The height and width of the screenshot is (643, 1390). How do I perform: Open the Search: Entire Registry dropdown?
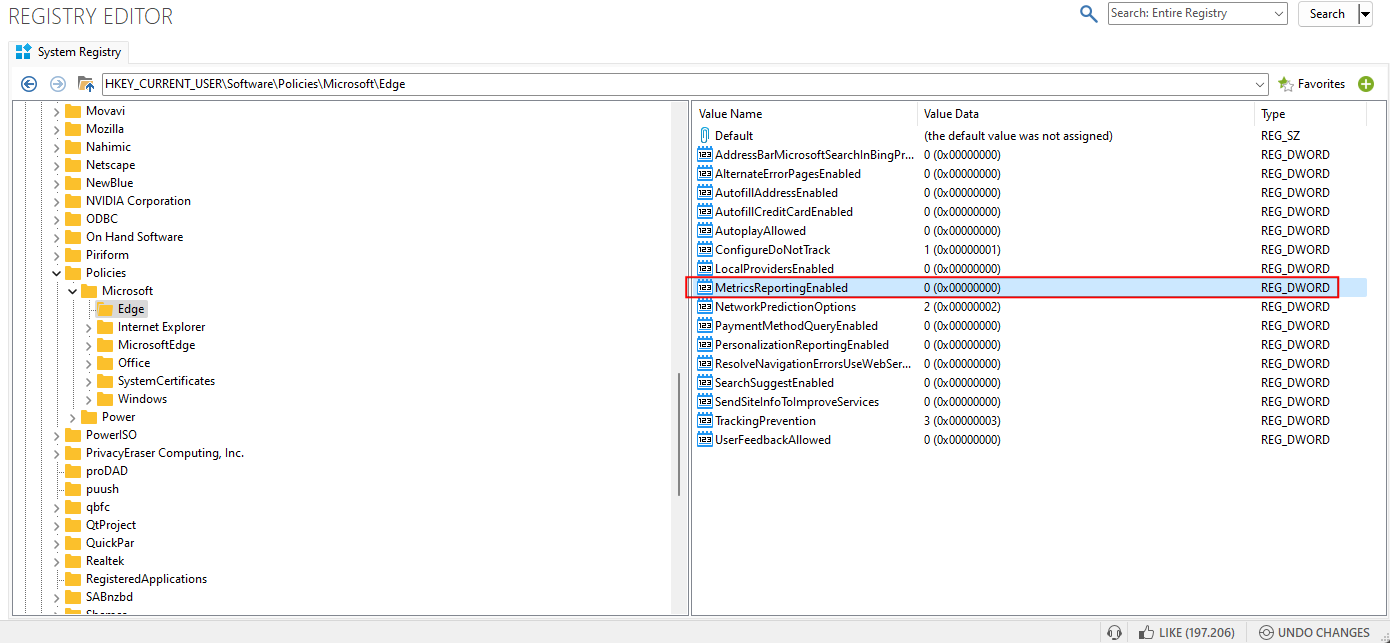(1198, 14)
